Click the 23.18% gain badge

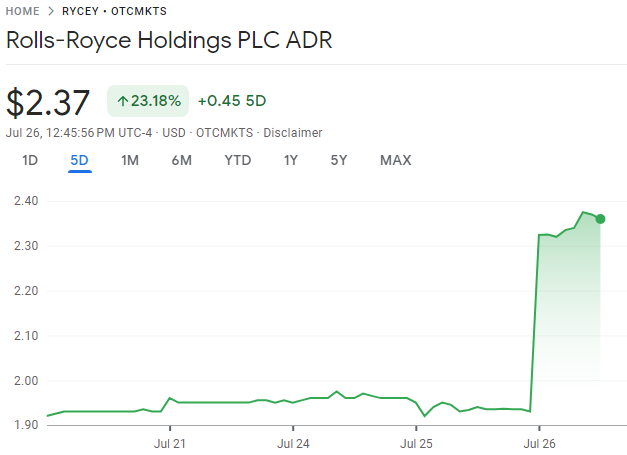pyautogui.click(x=148, y=101)
